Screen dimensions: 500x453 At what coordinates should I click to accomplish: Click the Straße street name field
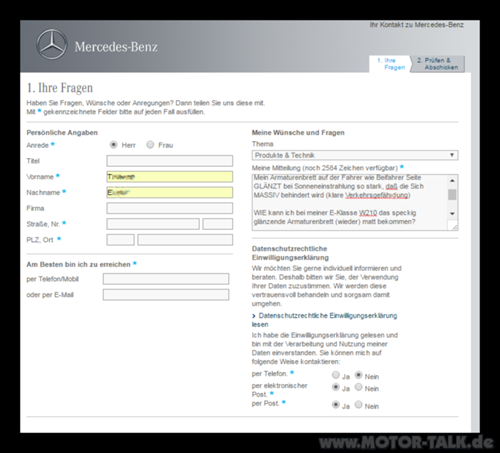[x=153, y=224]
